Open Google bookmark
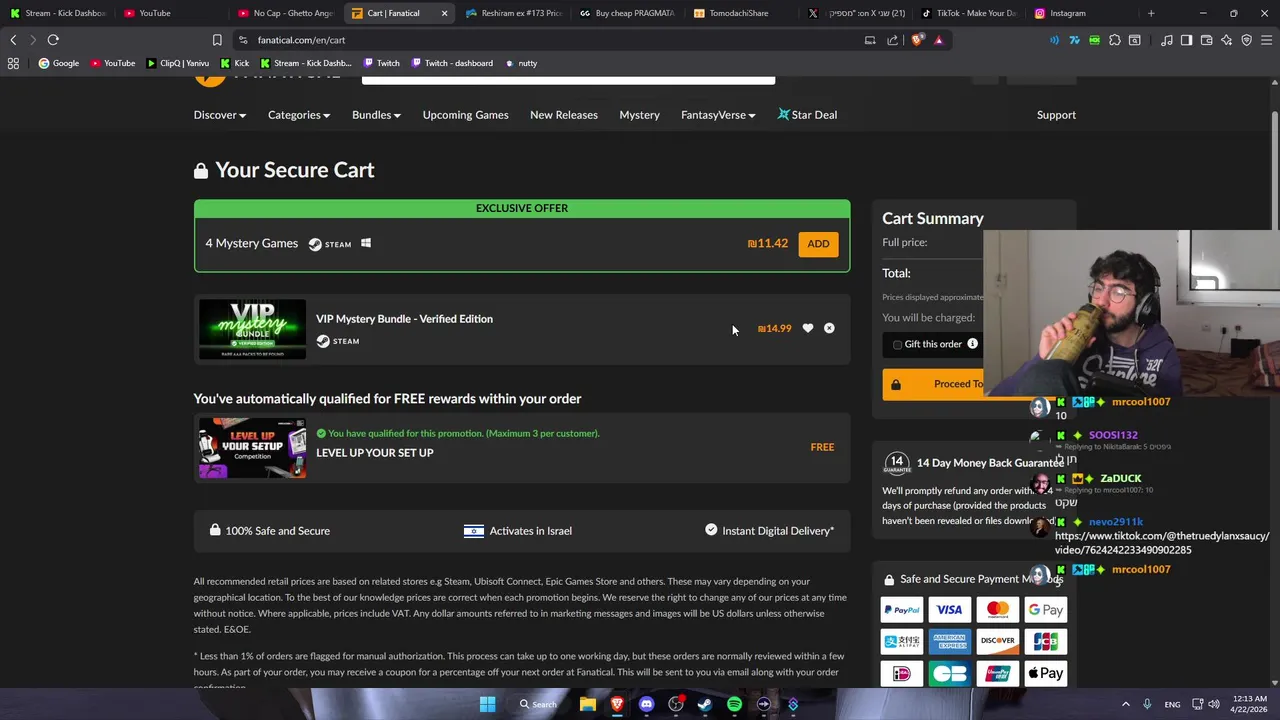The width and height of the screenshot is (1280, 720). tap(59, 63)
